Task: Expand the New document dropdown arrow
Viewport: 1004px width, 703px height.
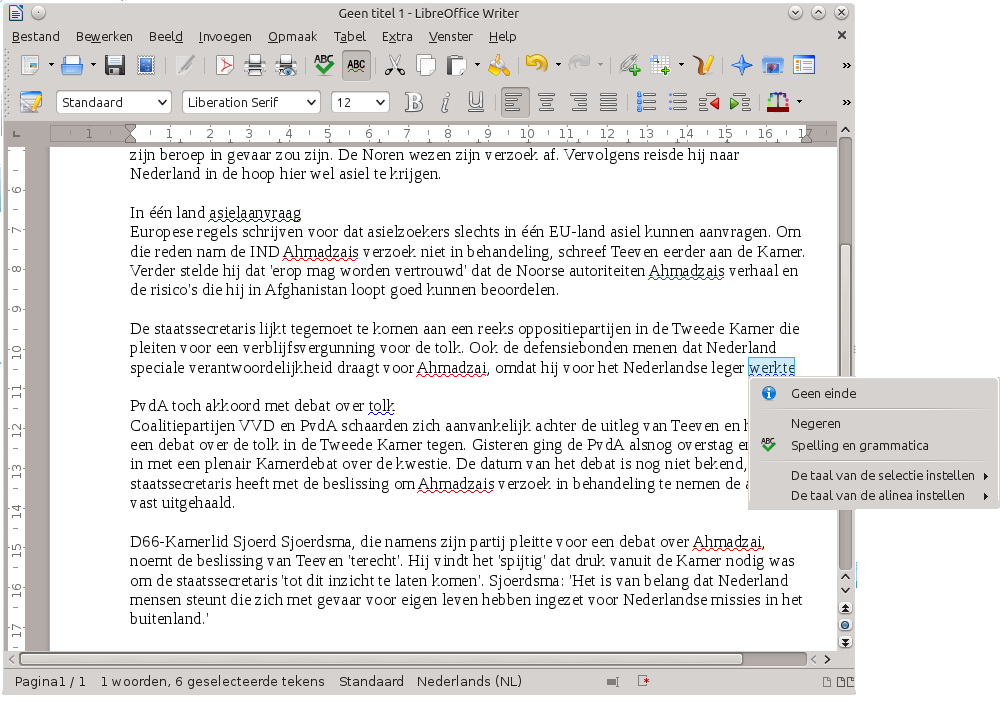Action: pos(51,65)
